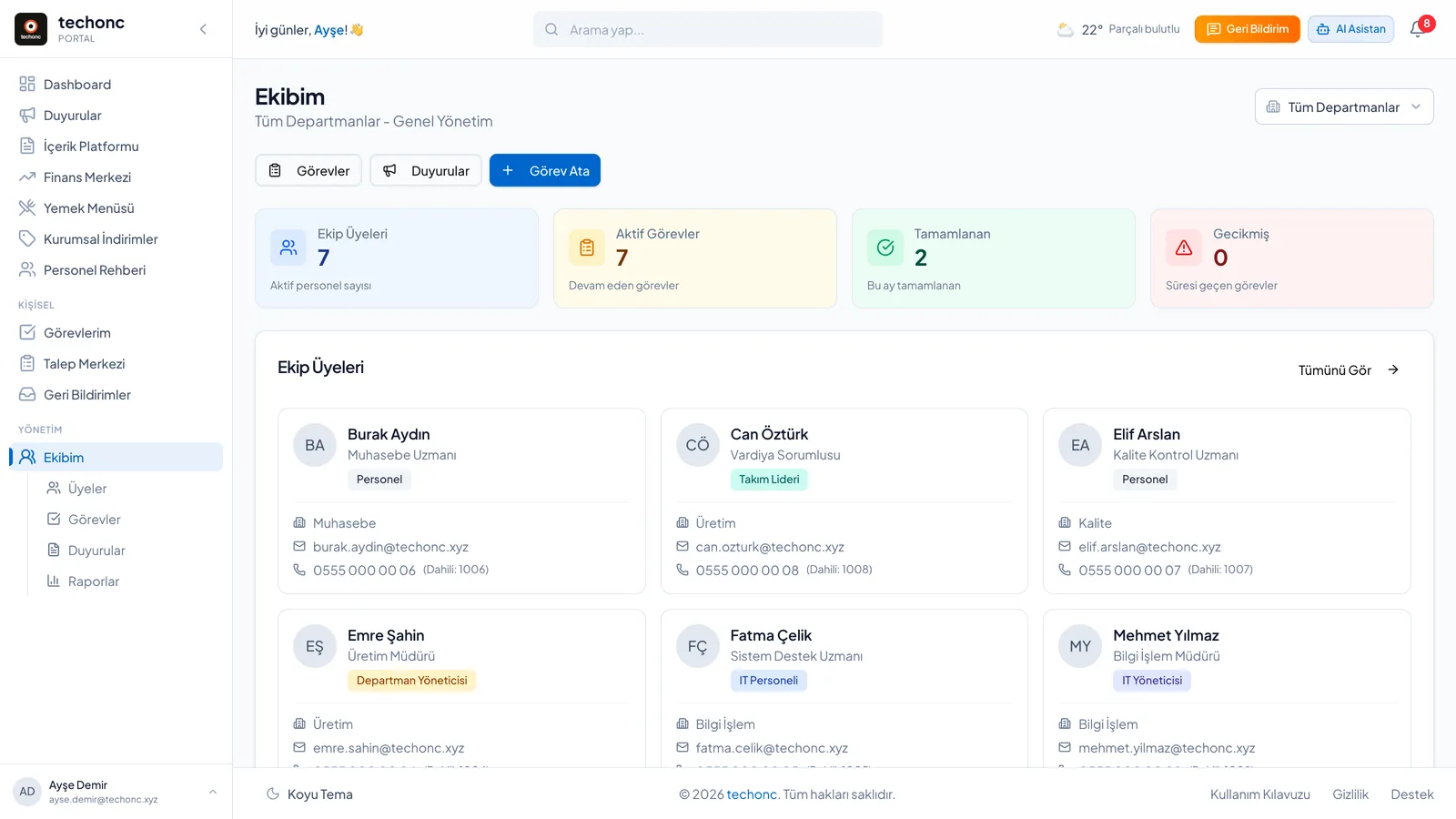Screen dimensions: 1456x819
Task: Click the BA avatar of Burak Aydın
Action: 315,445
